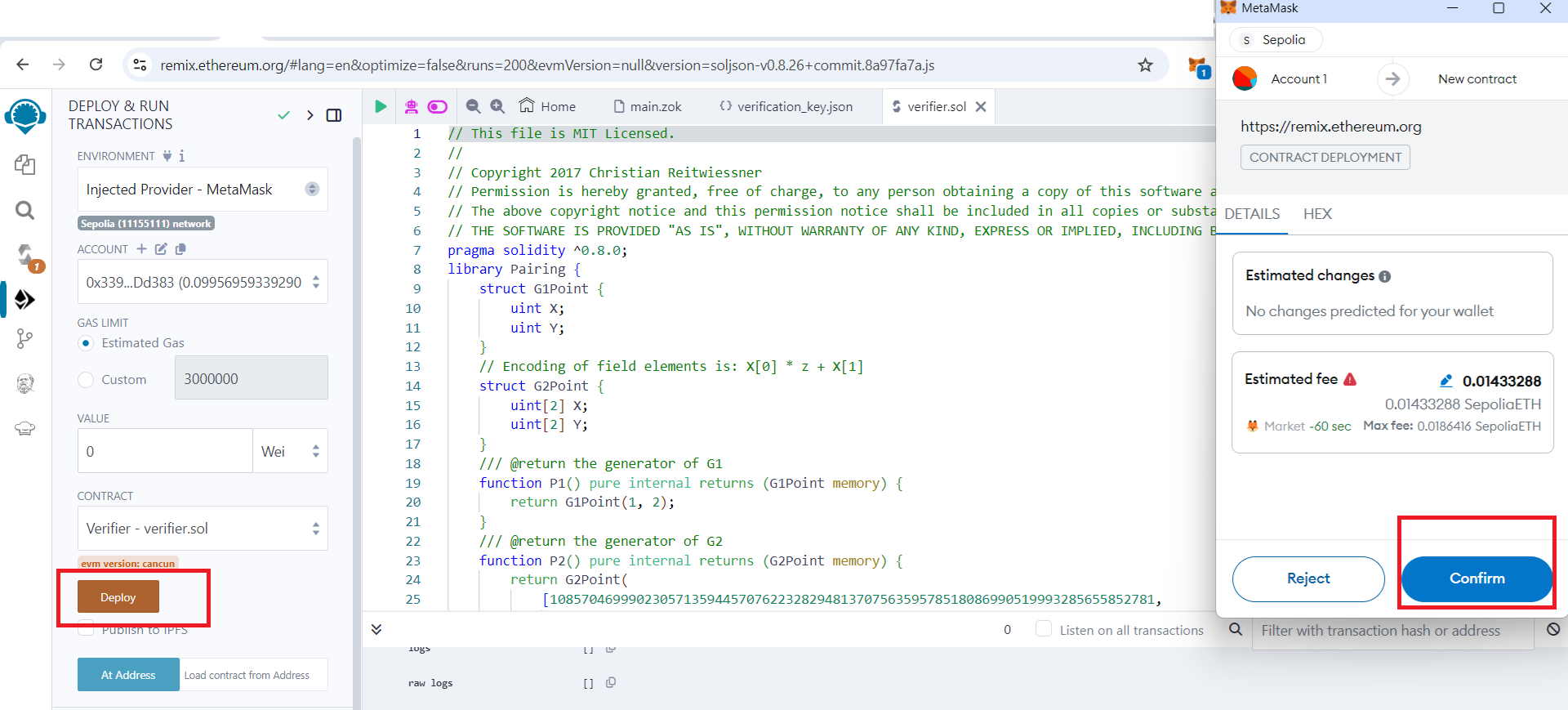Zoom in editor font size
Viewport: 1568px width, 710px height.
click(497, 106)
